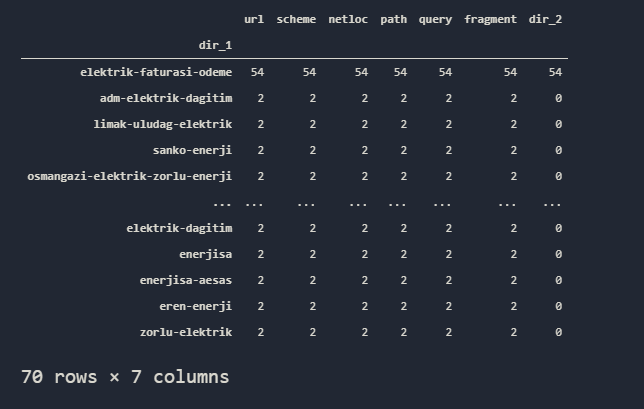The width and height of the screenshot is (644, 409).
Task: Click url value 54 in elektrik-faturasi-odeme row
Action: click(x=257, y=72)
